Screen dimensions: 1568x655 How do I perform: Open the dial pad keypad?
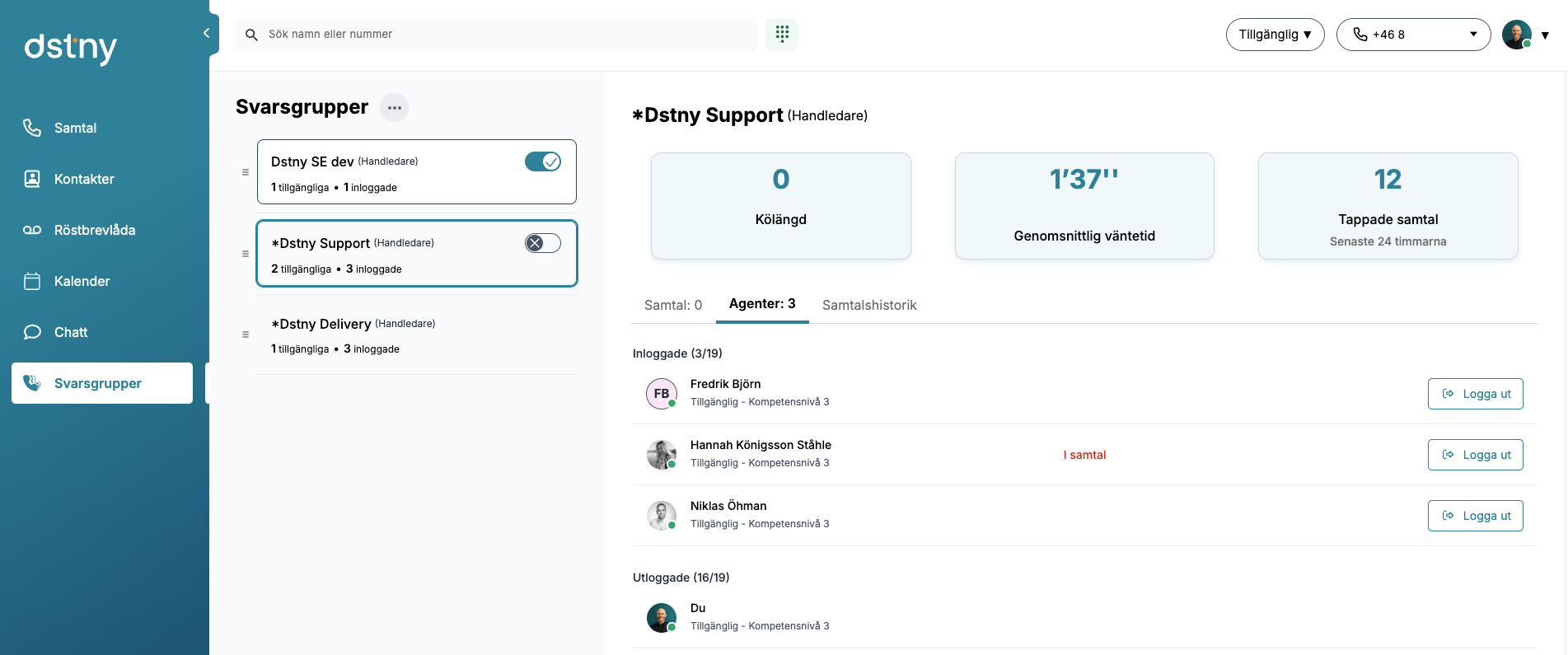tap(781, 34)
